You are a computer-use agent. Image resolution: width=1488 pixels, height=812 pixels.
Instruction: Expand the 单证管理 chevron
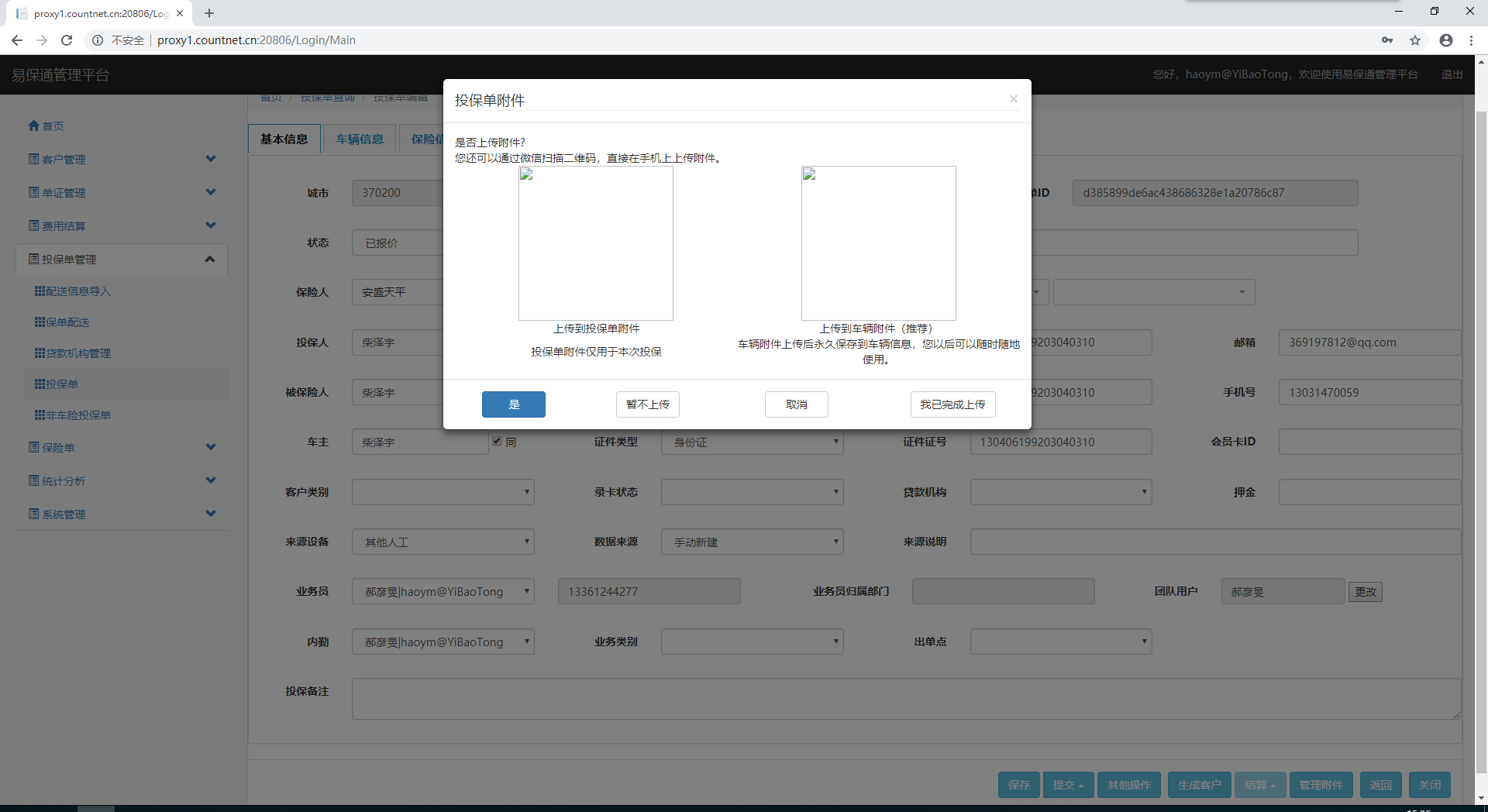pyautogui.click(x=211, y=192)
